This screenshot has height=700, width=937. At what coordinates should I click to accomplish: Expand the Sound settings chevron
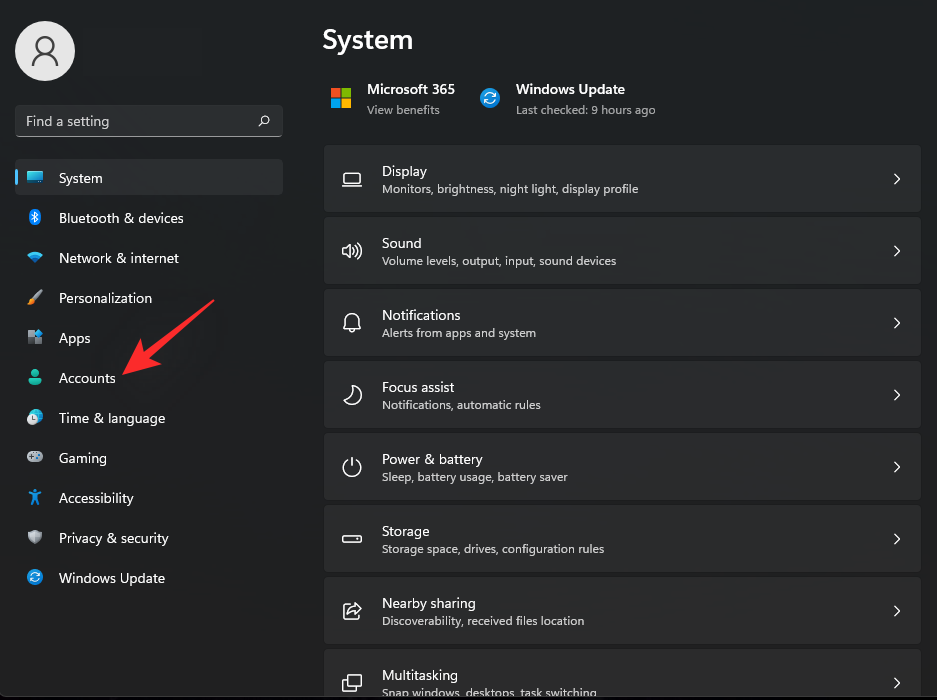pyautogui.click(x=896, y=251)
